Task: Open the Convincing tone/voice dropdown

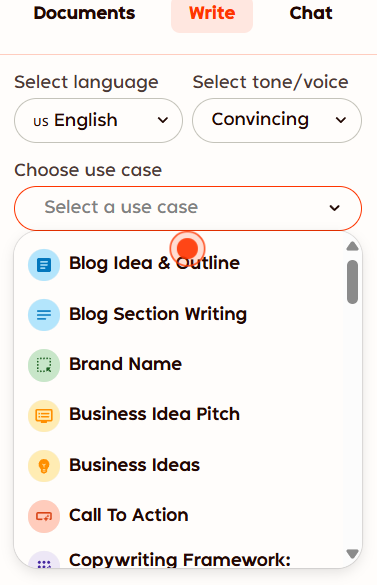Action: click(x=277, y=121)
